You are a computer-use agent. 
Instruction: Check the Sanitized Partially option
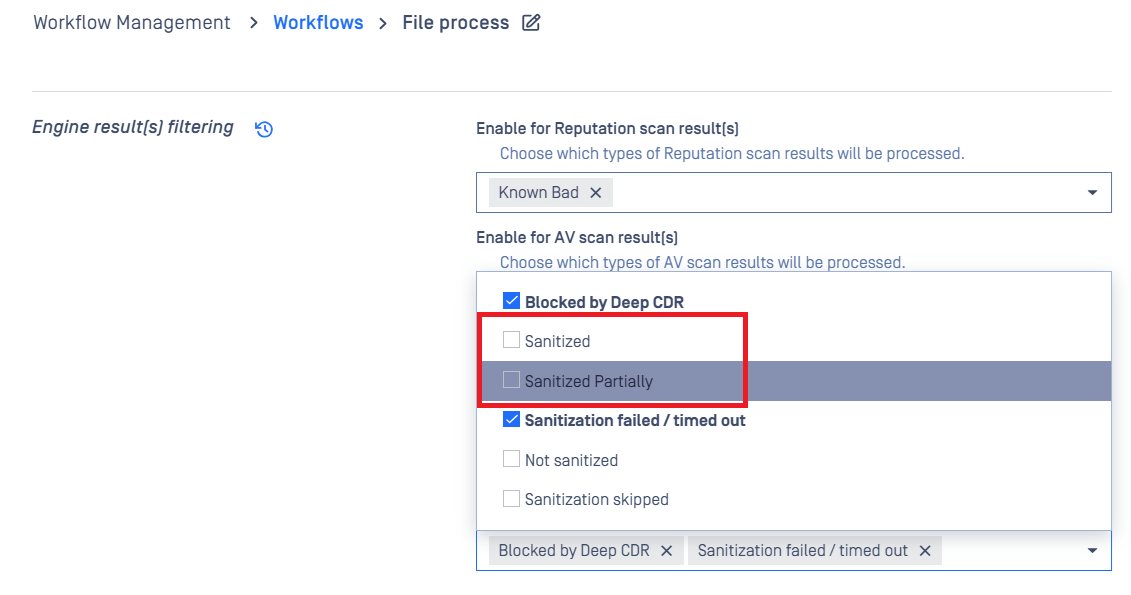pos(511,381)
